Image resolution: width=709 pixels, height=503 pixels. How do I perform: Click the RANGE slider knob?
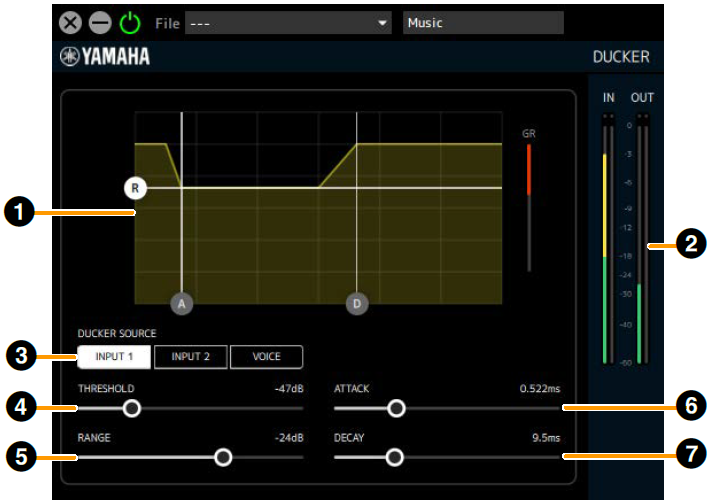223,457
